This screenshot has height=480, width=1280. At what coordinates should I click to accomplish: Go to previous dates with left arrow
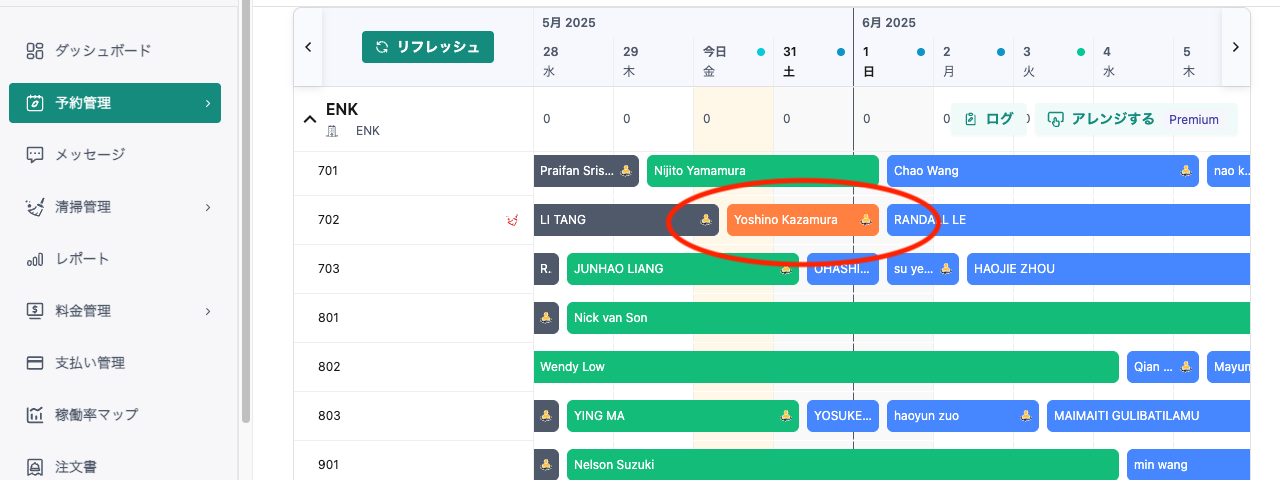pos(308,47)
